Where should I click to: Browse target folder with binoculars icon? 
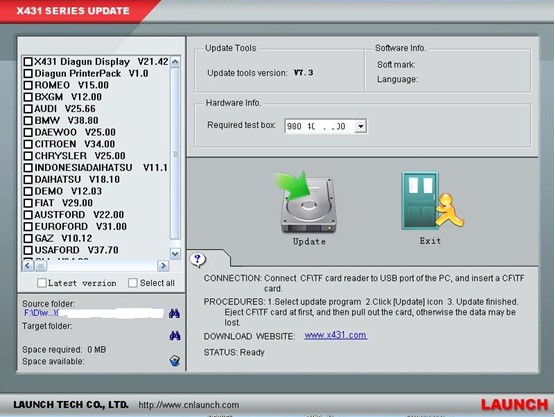coord(174,336)
